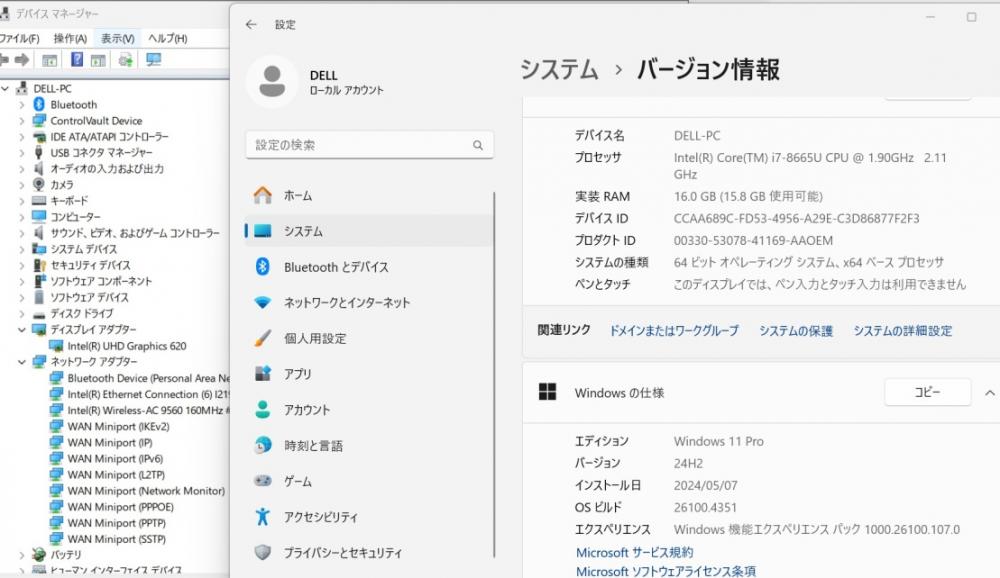
Task: Open the Microsoft サービス規約 link
Action: pyautogui.click(x=635, y=552)
